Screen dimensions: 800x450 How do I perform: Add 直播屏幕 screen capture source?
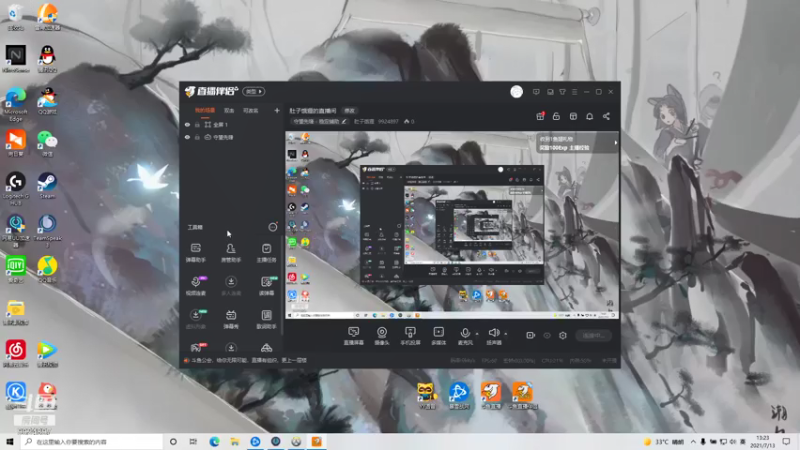point(354,336)
